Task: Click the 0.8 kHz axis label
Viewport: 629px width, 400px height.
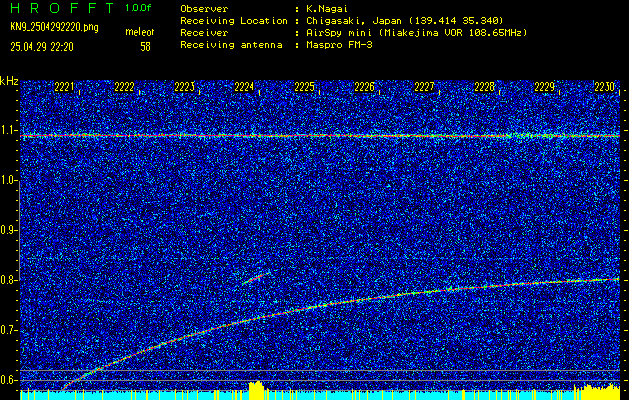Action: pyautogui.click(x=9, y=280)
